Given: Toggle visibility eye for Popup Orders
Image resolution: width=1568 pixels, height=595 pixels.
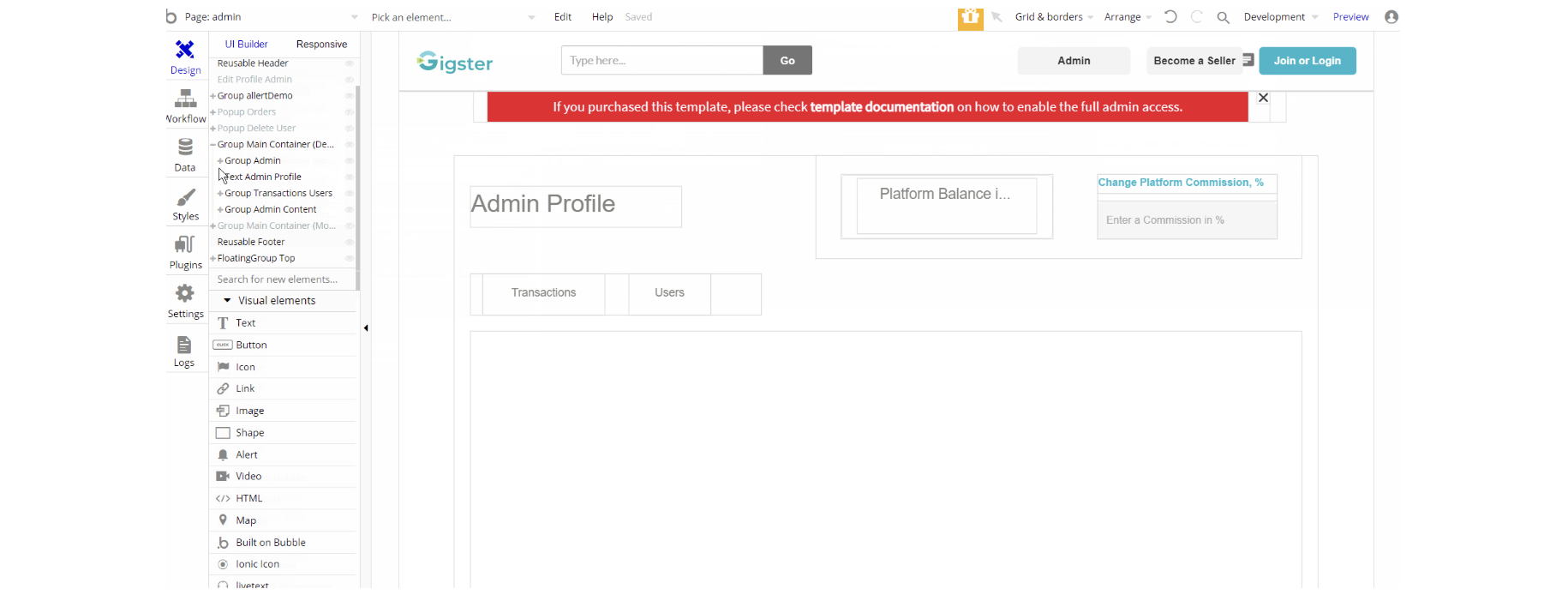Looking at the screenshot, I should (x=349, y=112).
